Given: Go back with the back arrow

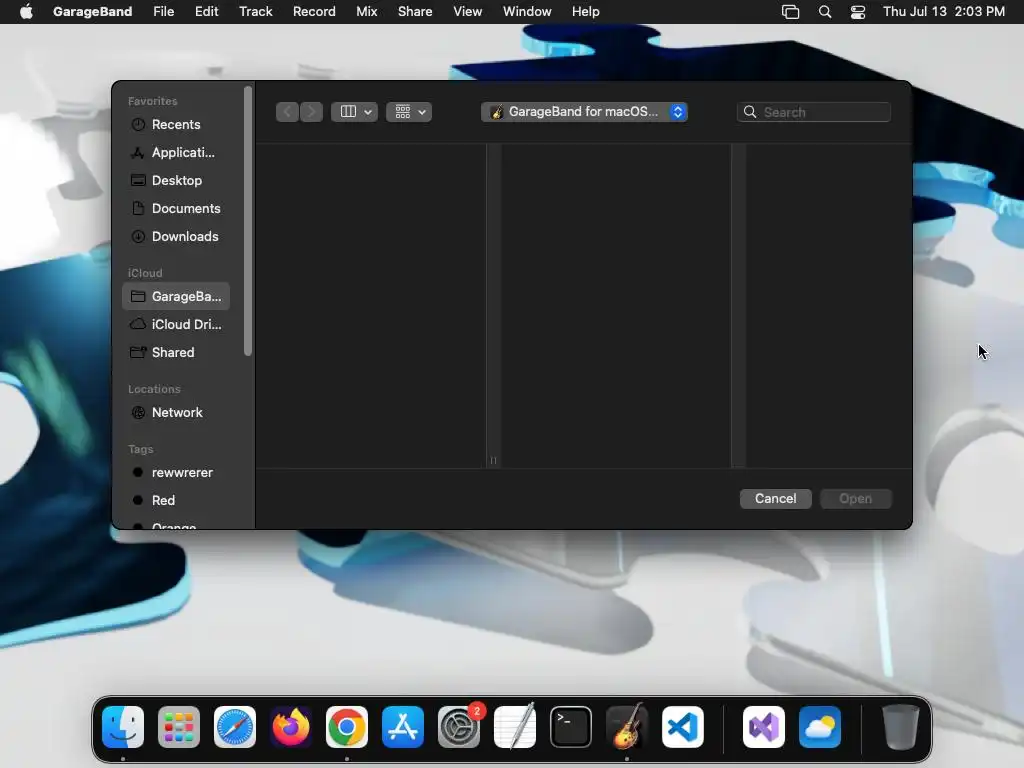Looking at the screenshot, I should pyautogui.click(x=287, y=112).
